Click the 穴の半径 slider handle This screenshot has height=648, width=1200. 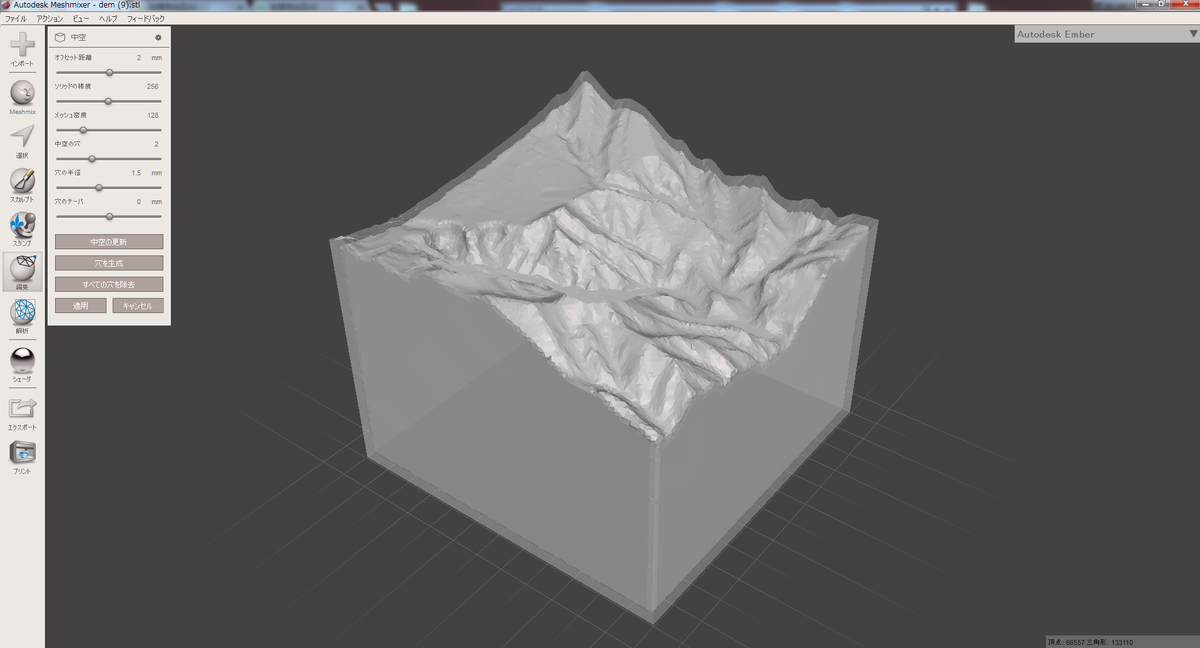pos(98,187)
